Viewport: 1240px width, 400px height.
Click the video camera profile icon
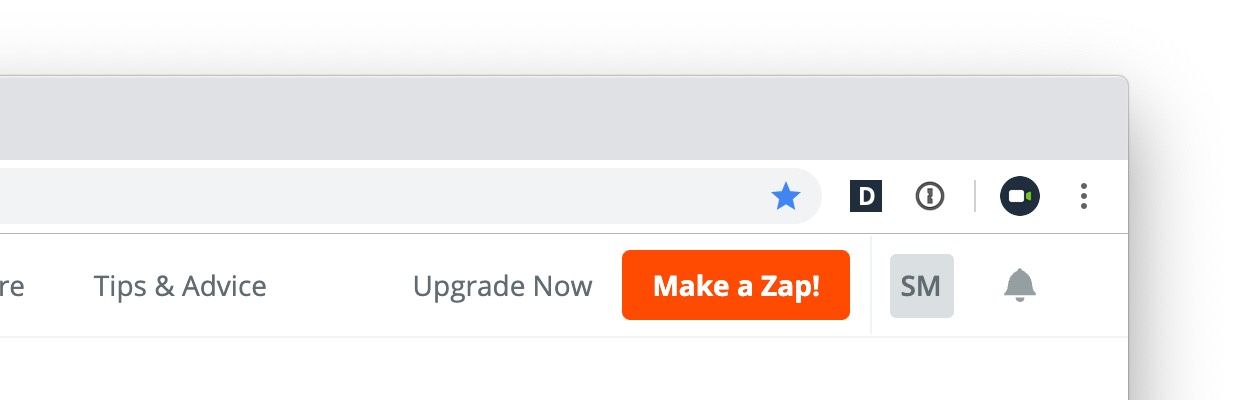point(1020,196)
